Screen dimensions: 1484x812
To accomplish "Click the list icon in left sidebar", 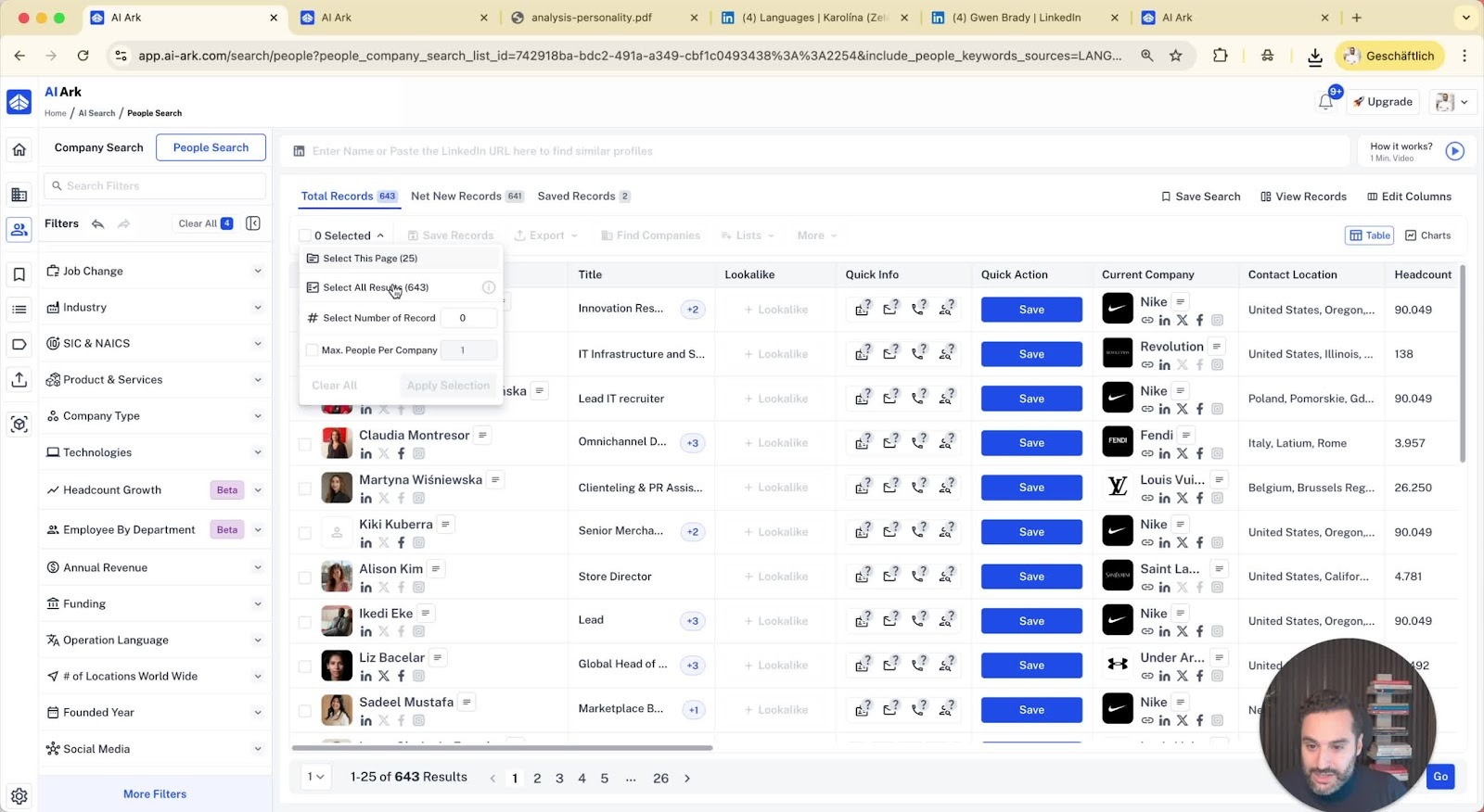I will pos(19,310).
